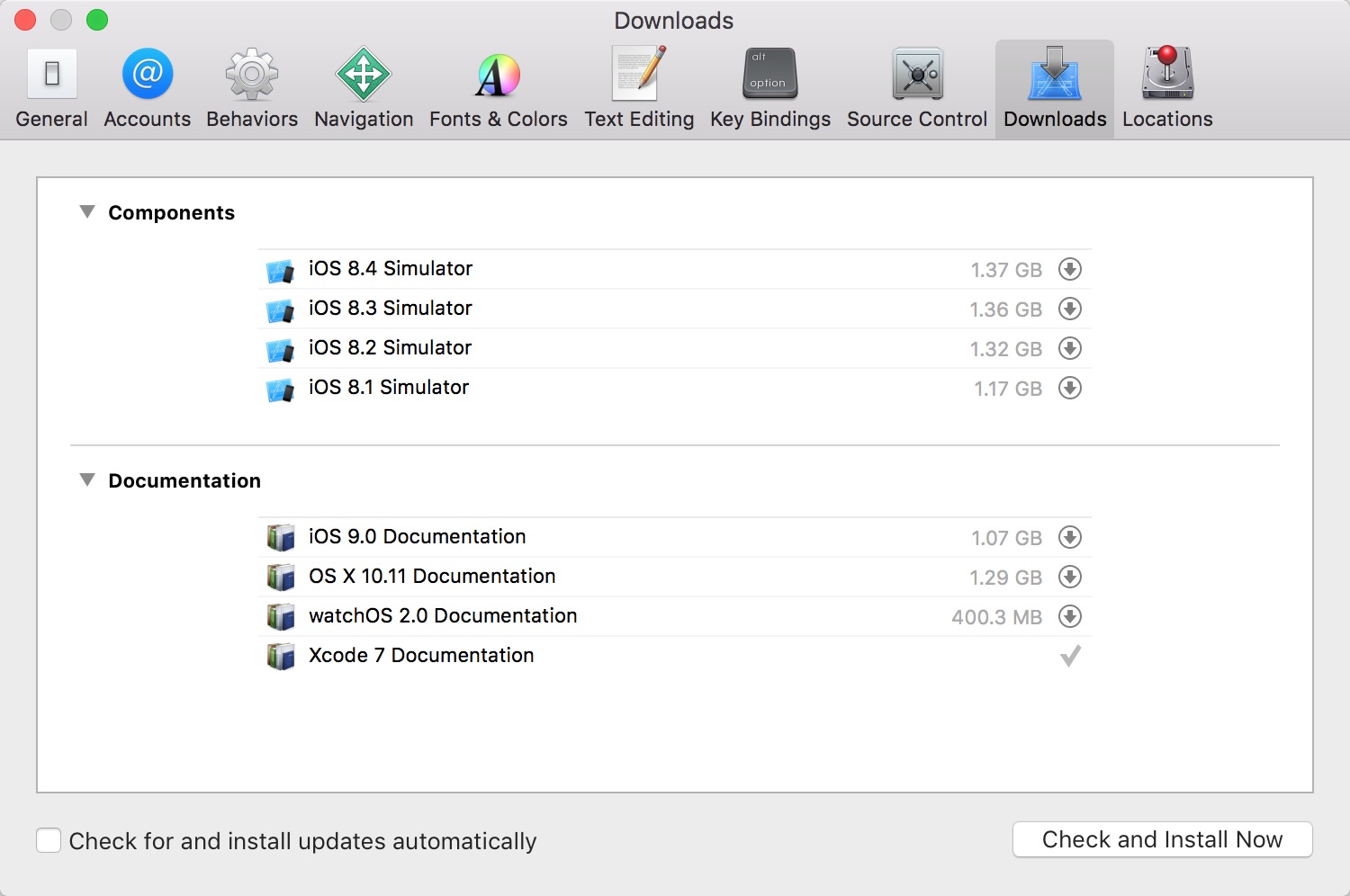This screenshot has width=1350, height=896.
Task: Select the Downloads blueprint arrow icon
Action: click(1055, 74)
